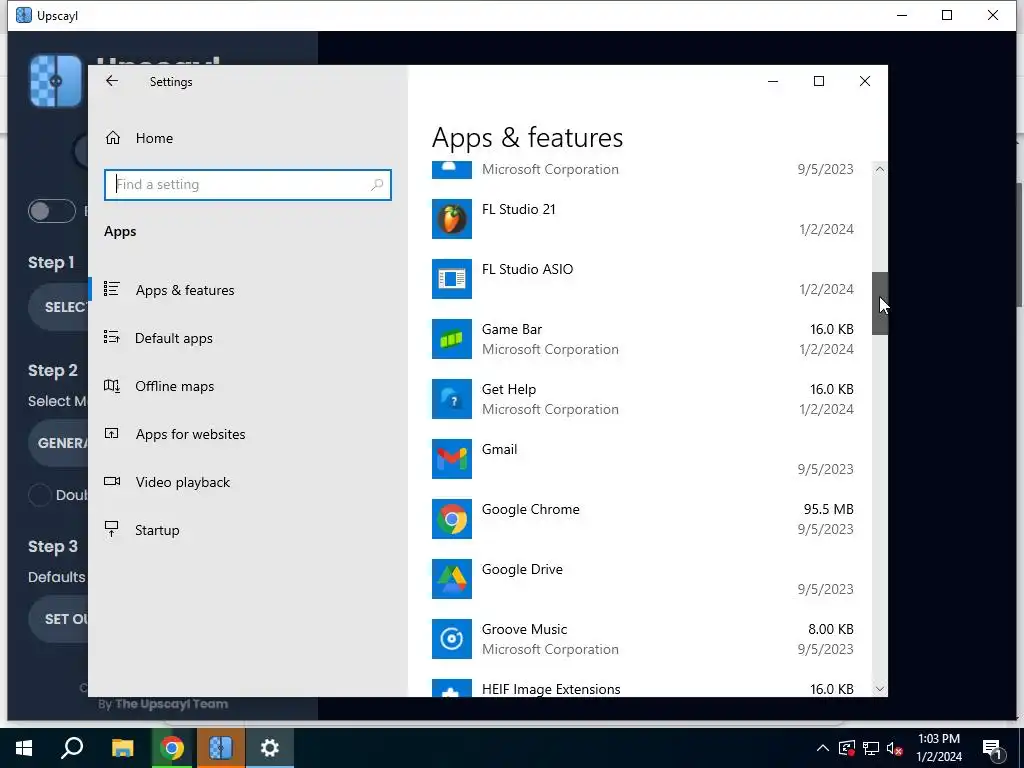The width and height of the screenshot is (1024, 768).
Task: Click the Apps & features page heading
Action: click(527, 138)
